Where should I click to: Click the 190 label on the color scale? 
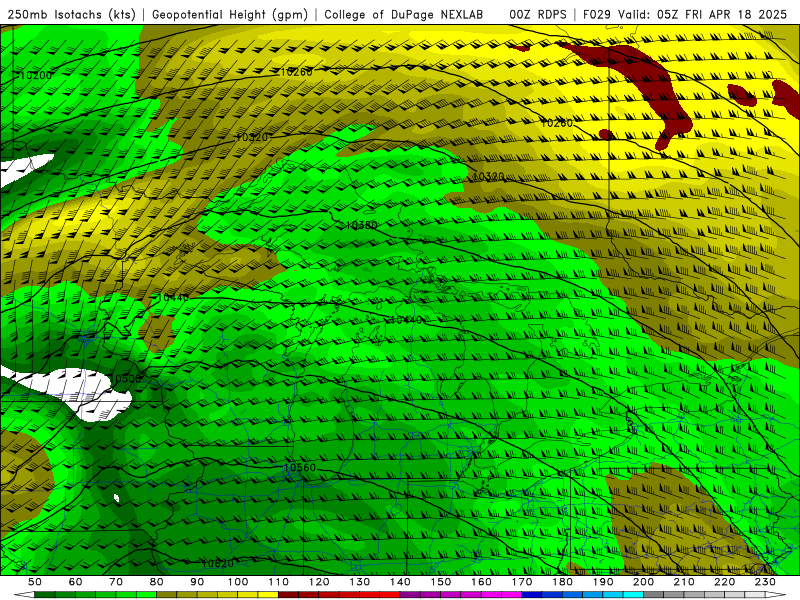603,582
